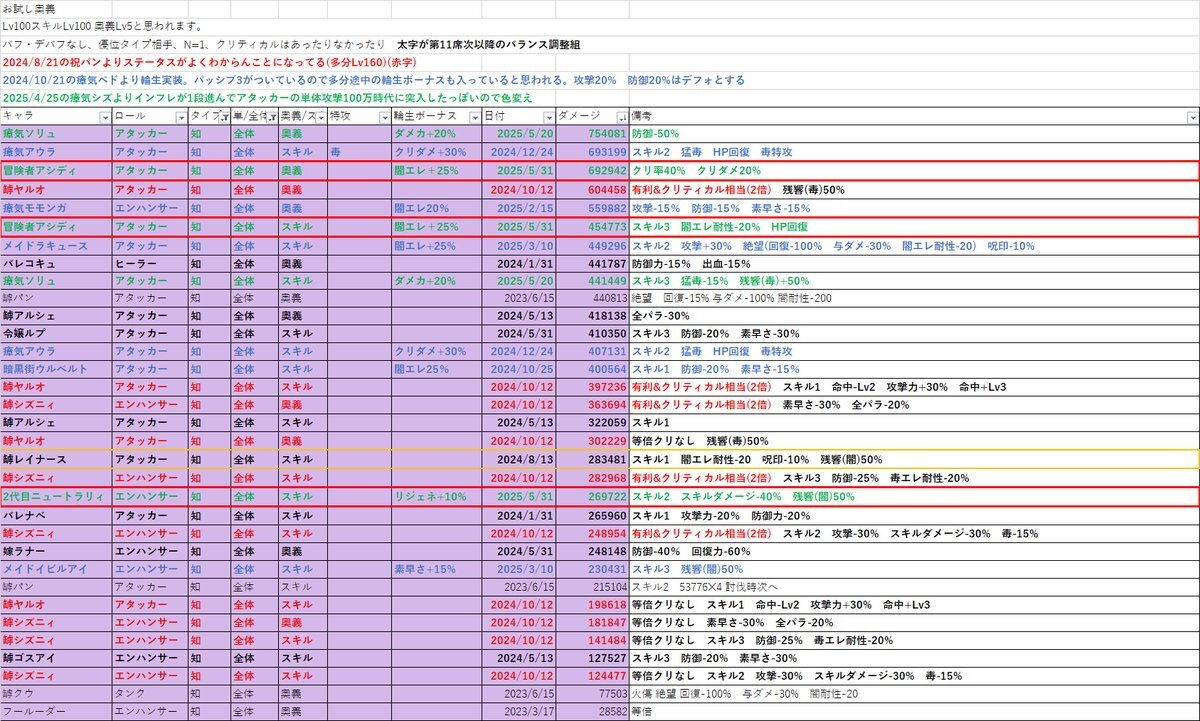Click the 癒気モモンガ character cell
This screenshot has height=721, width=1200.
click(x=56, y=207)
